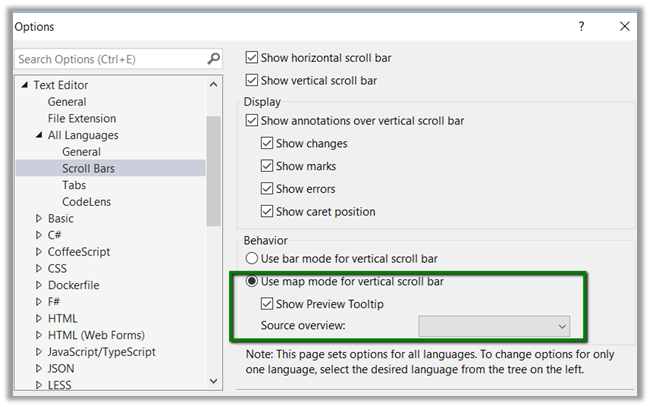Image resolution: width=650 pixels, height=407 pixels.
Task: Toggle Show vertical scroll bar checkbox
Action: pos(252,80)
